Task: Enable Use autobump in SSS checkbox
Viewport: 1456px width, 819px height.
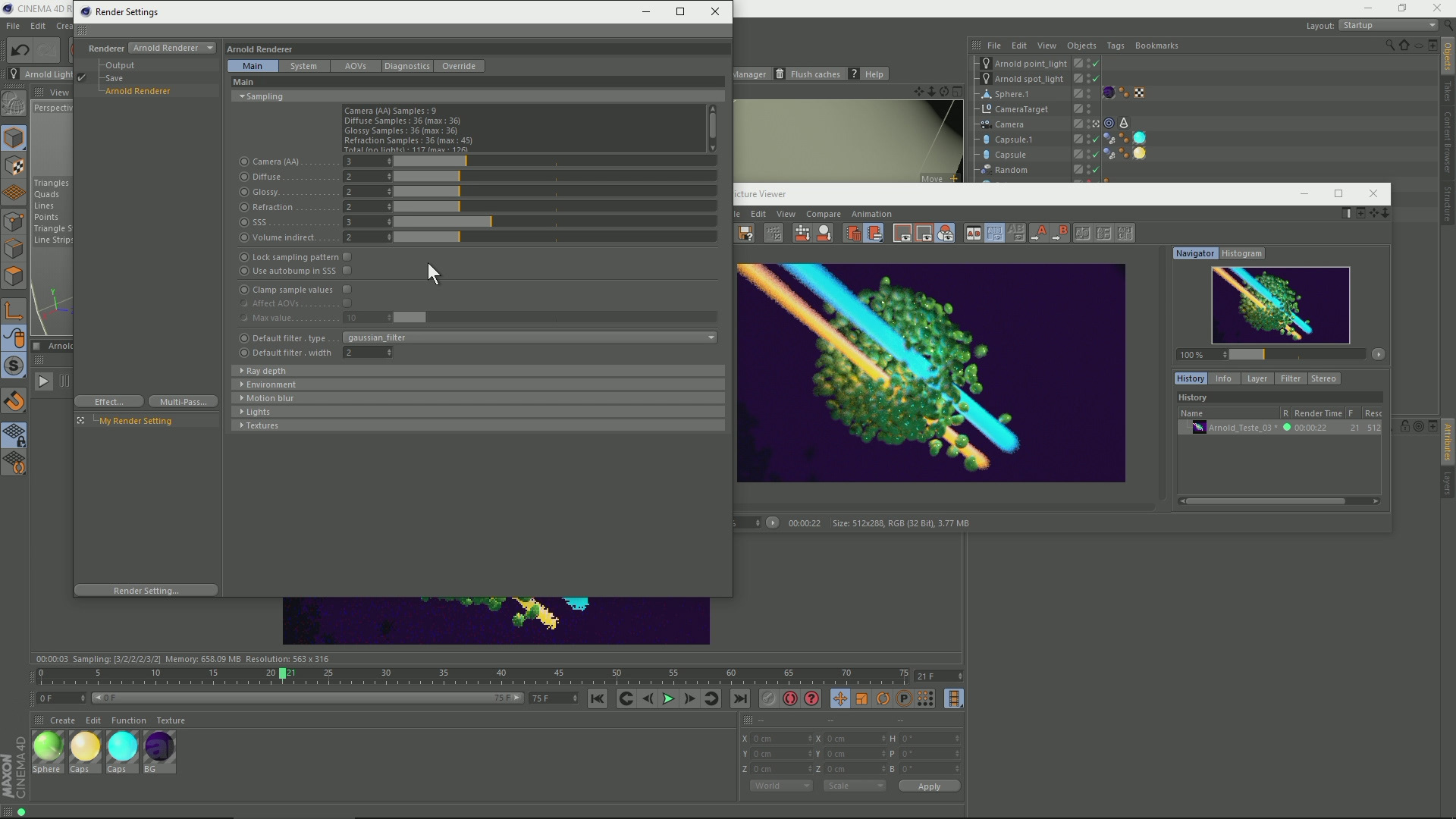Action: tap(347, 271)
